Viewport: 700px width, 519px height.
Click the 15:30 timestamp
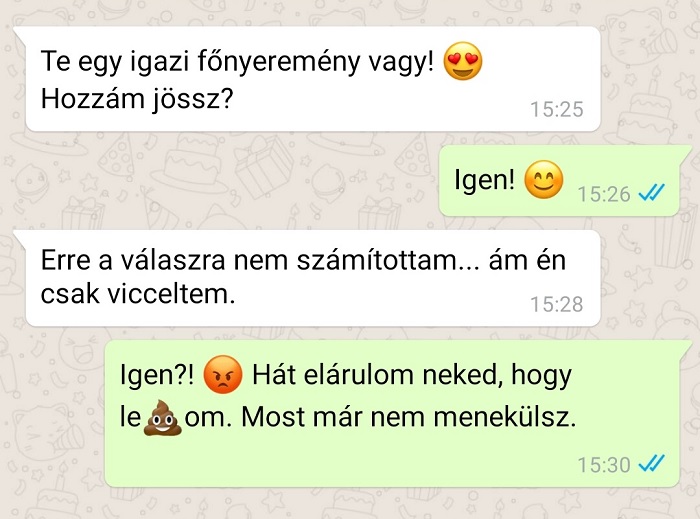tap(604, 465)
